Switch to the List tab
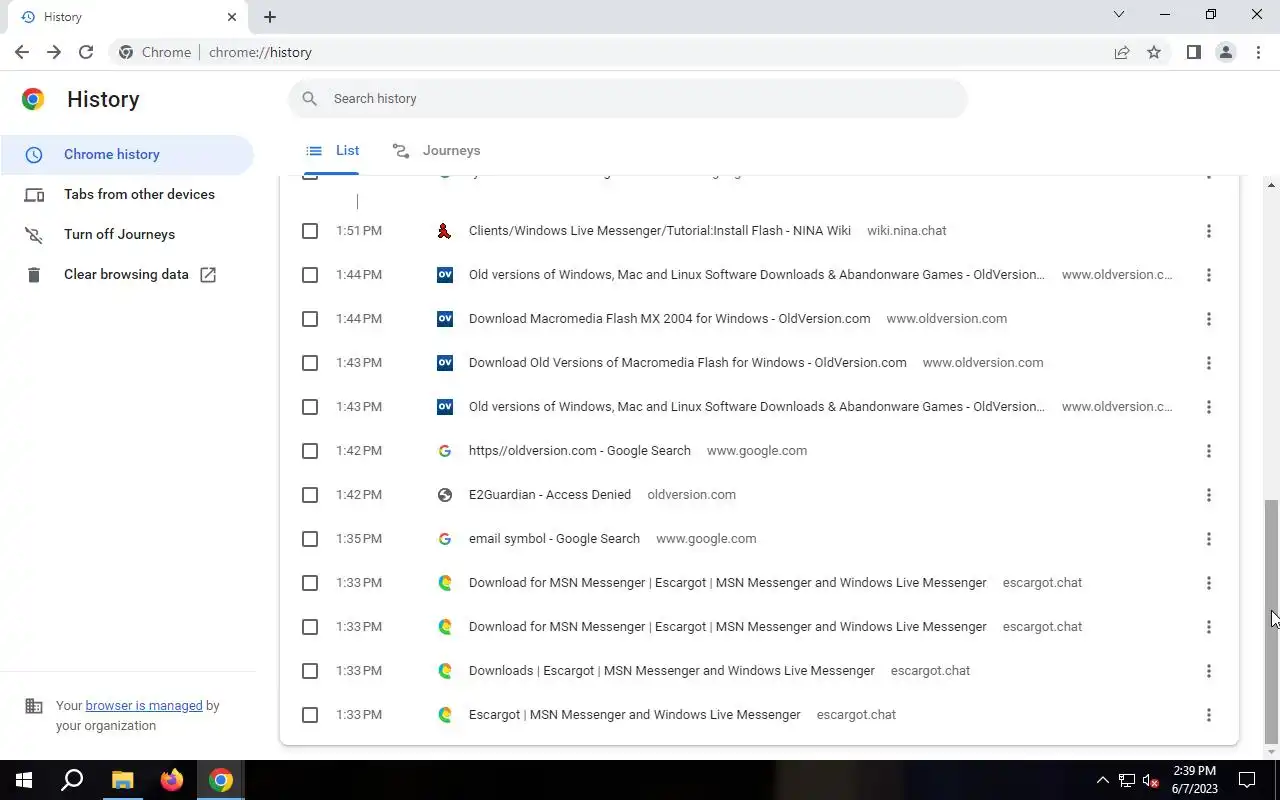Viewport: 1280px width, 800px height. pyautogui.click(x=333, y=150)
